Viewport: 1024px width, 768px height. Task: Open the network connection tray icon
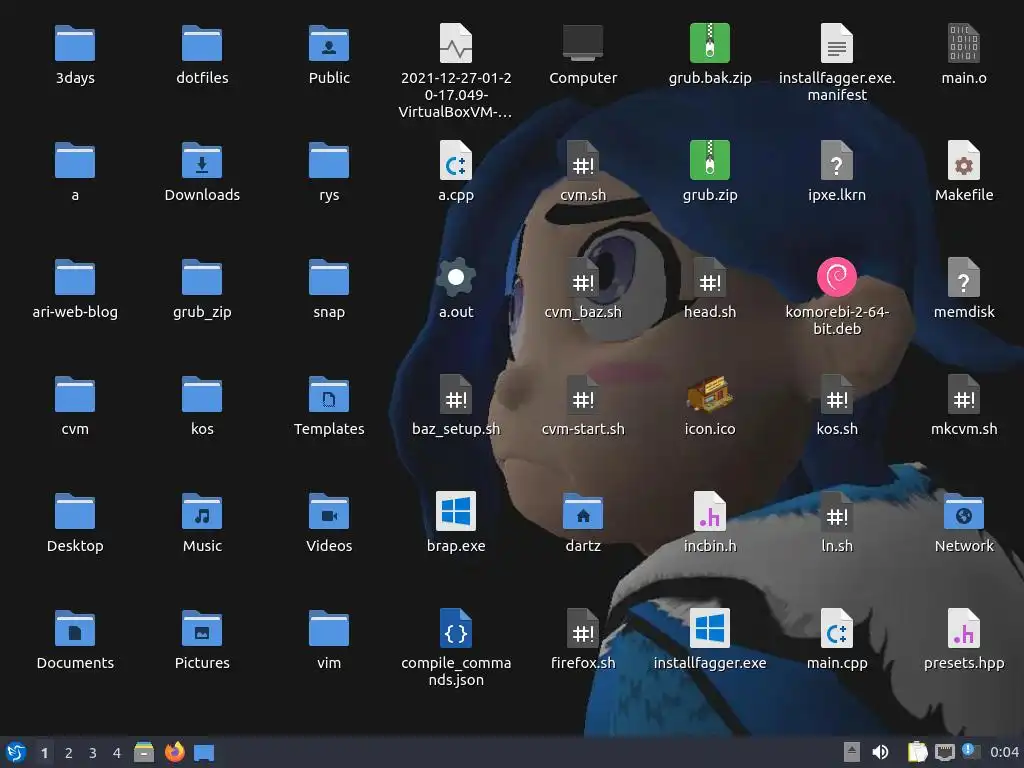(x=944, y=752)
